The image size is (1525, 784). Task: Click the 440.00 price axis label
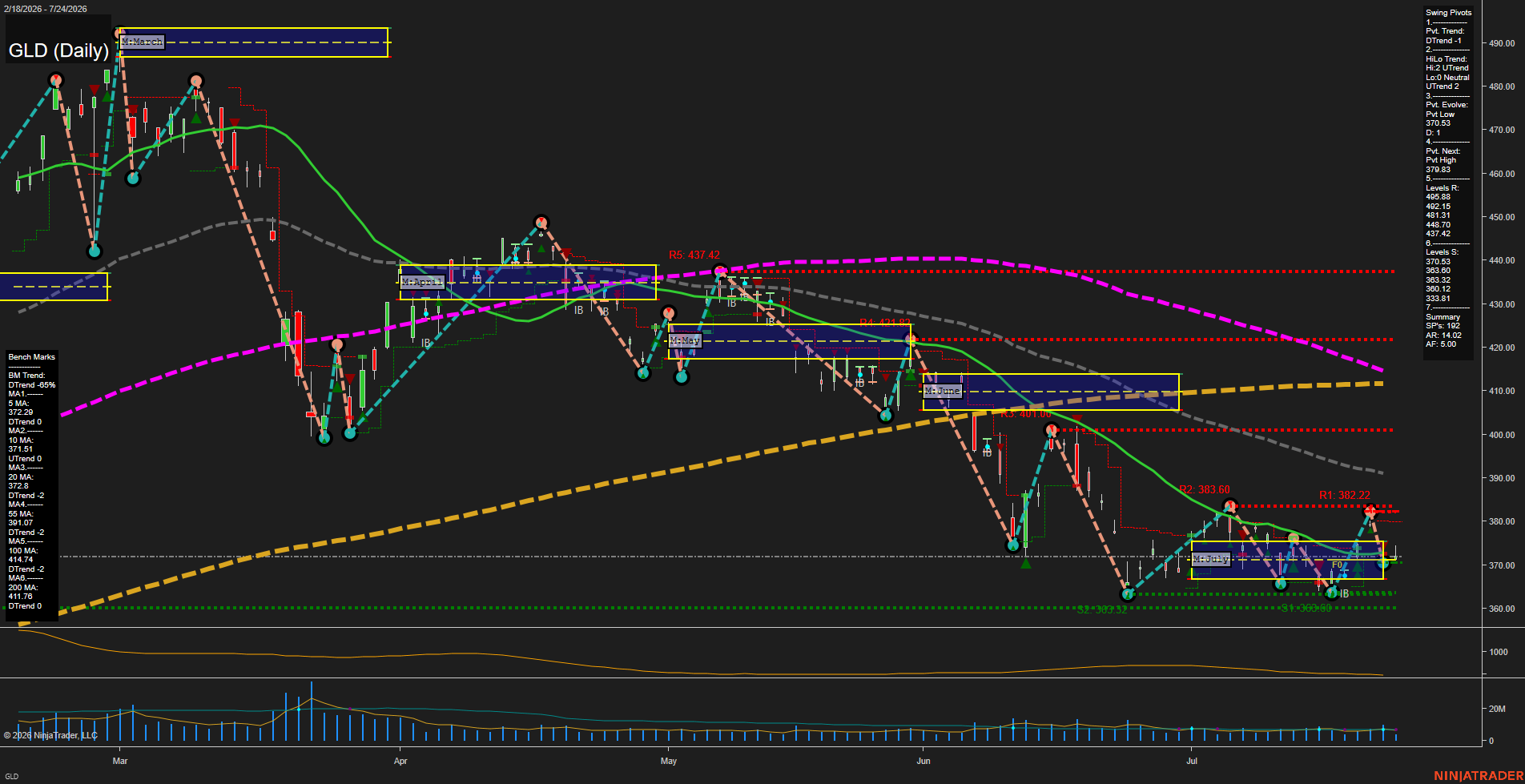click(x=1502, y=260)
